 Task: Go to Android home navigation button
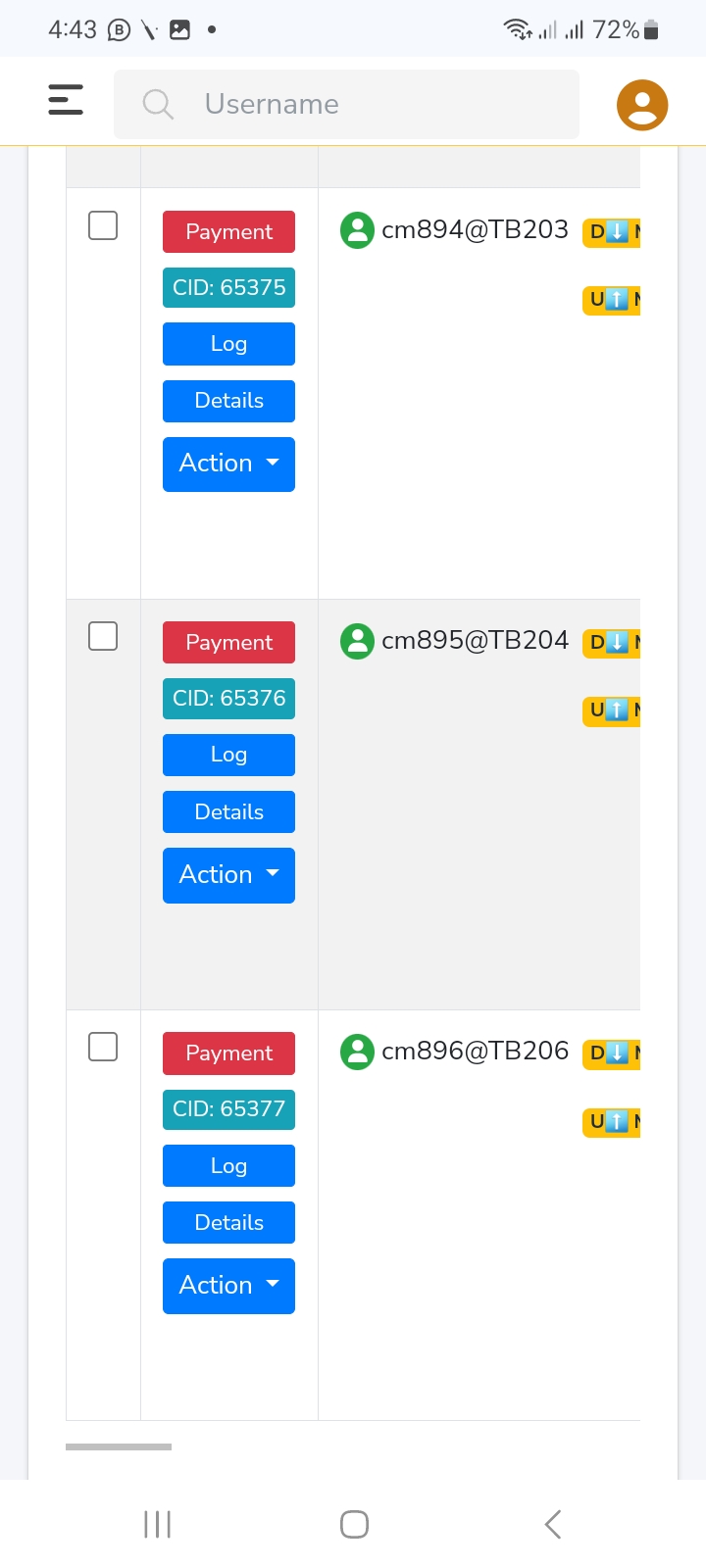click(354, 1524)
